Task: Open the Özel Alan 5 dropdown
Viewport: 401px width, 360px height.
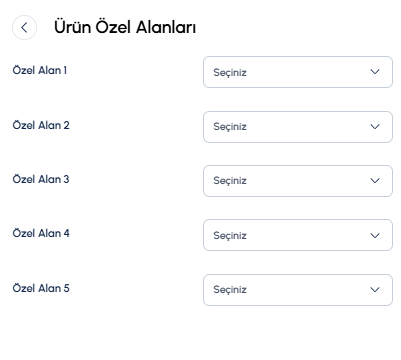Action: 298,290
